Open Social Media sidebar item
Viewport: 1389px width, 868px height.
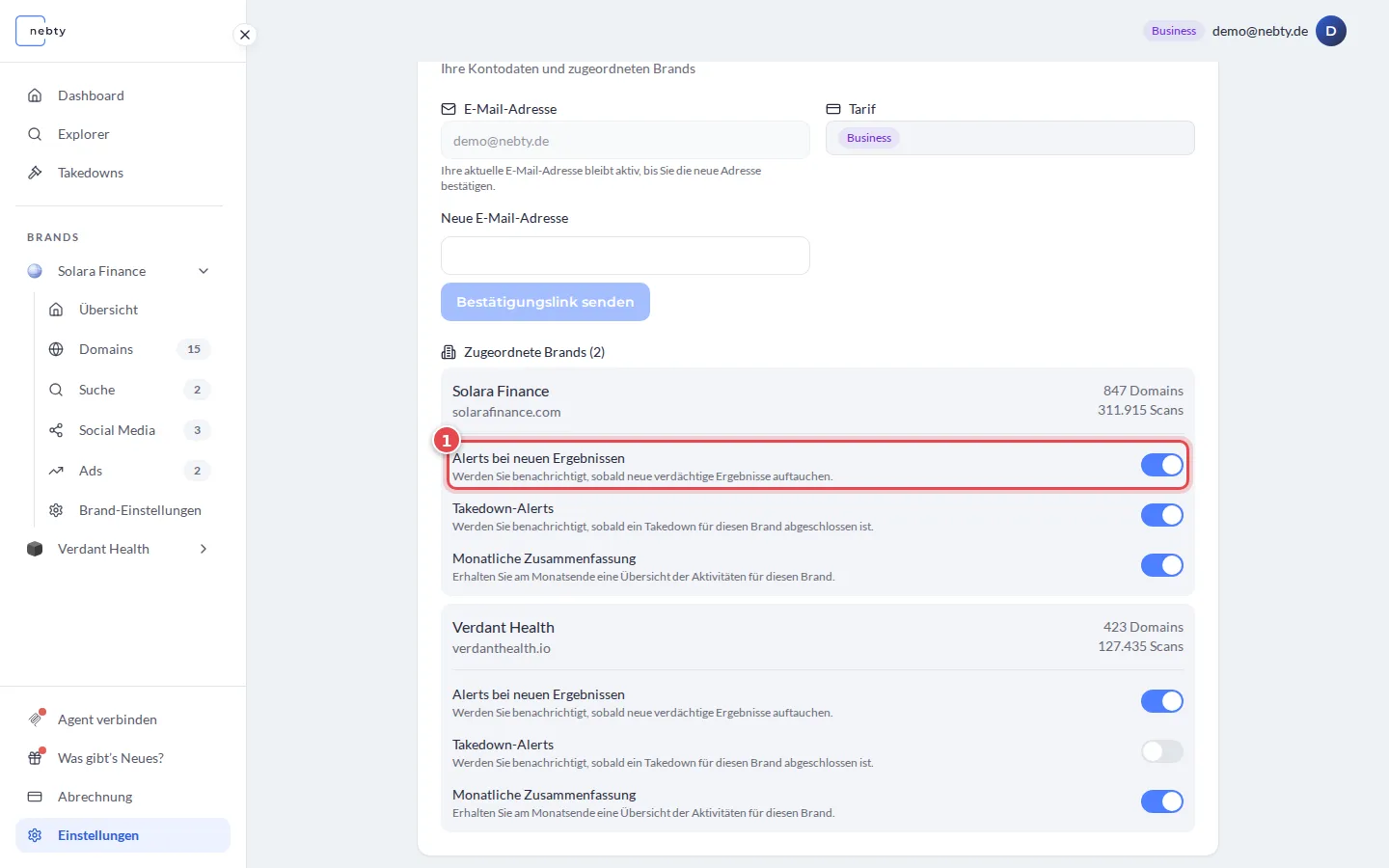tap(128, 430)
